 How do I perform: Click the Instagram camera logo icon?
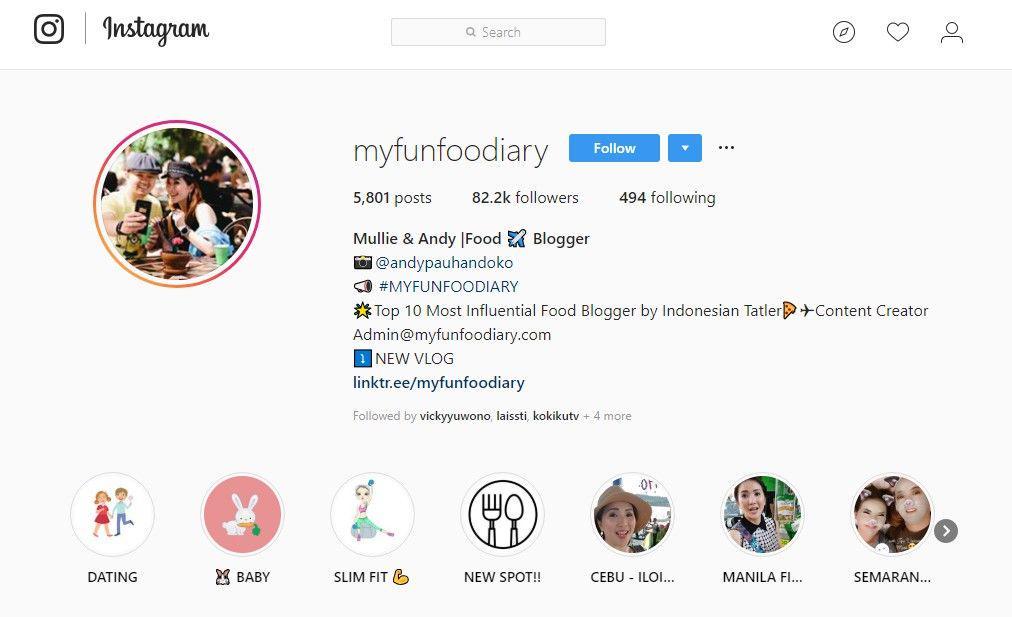49,30
